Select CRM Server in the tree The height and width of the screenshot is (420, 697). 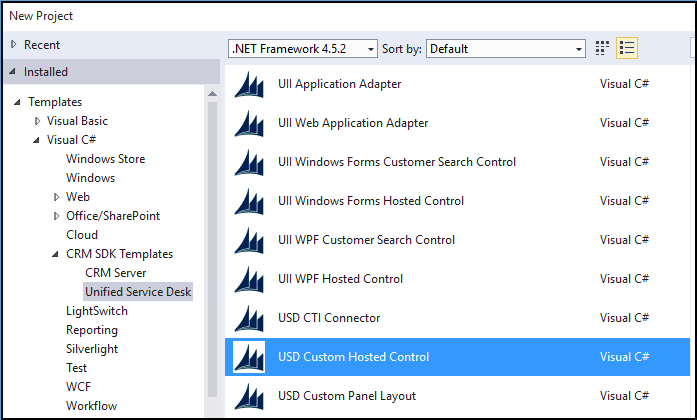tap(115, 273)
